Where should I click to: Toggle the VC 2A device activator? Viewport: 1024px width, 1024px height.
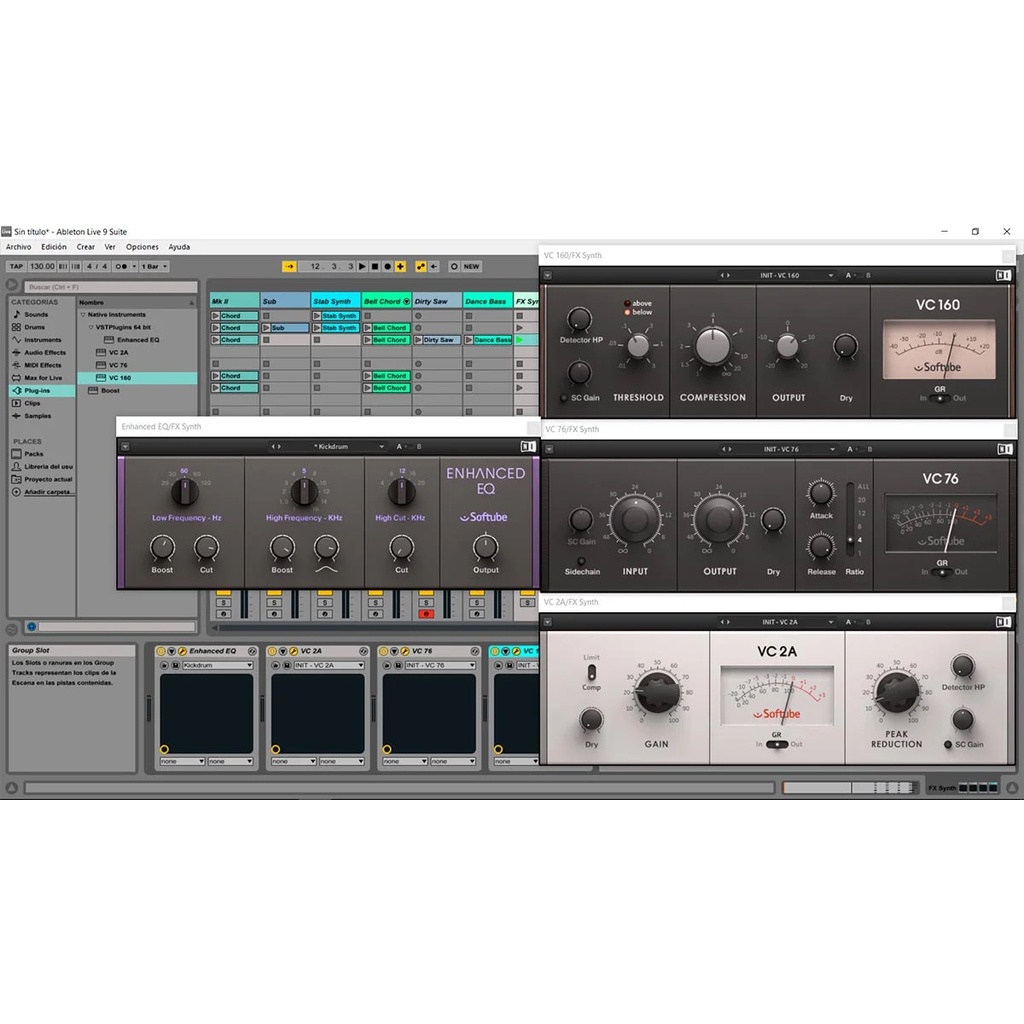[272, 651]
